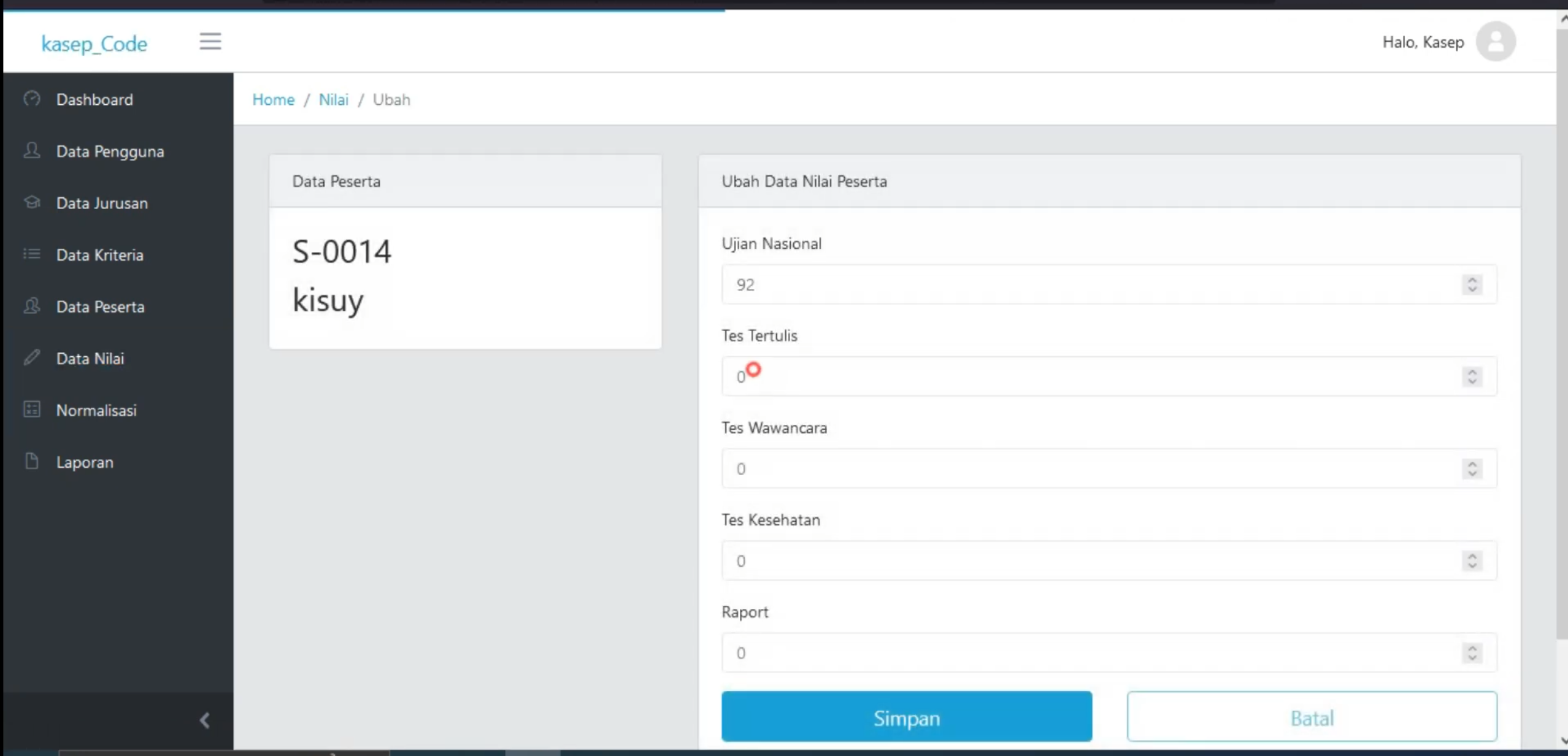Open Dashboard menu item
Viewport: 1568px width, 756px height.
coord(118,99)
